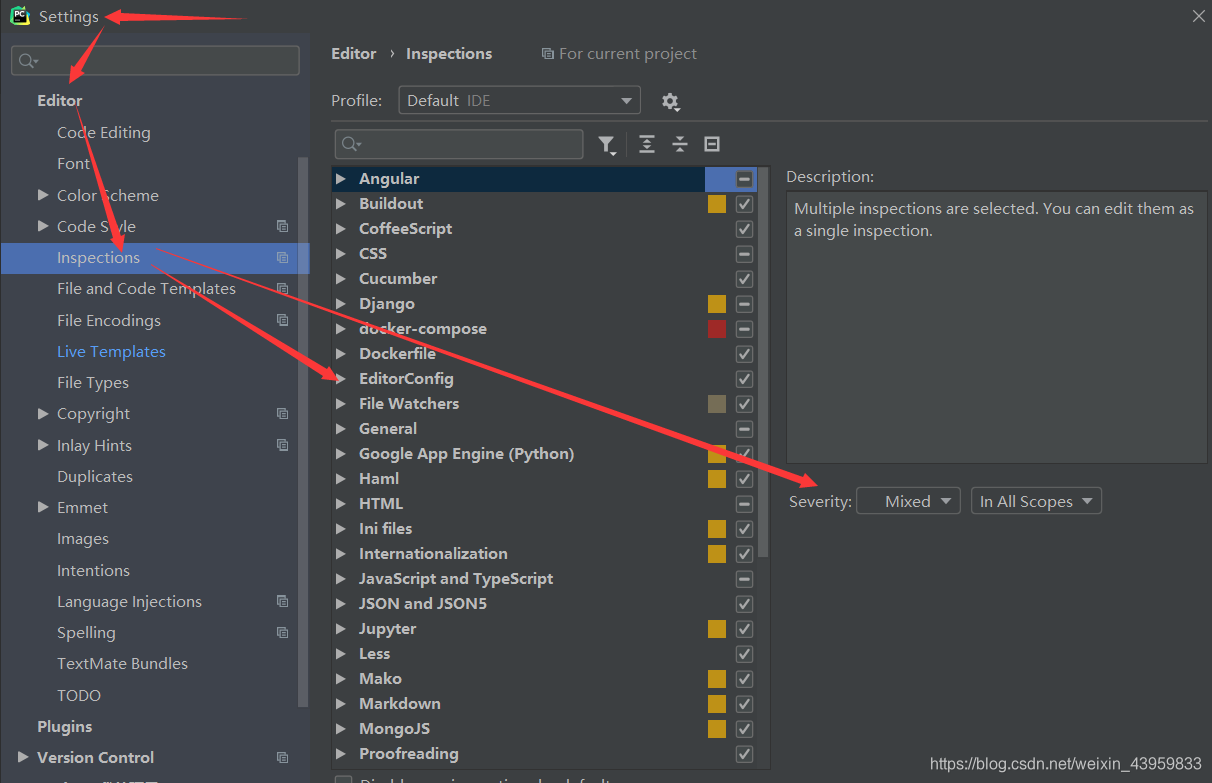Select the Markdown inspections row
The height and width of the screenshot is (783, 1212).
coord(544,704)
